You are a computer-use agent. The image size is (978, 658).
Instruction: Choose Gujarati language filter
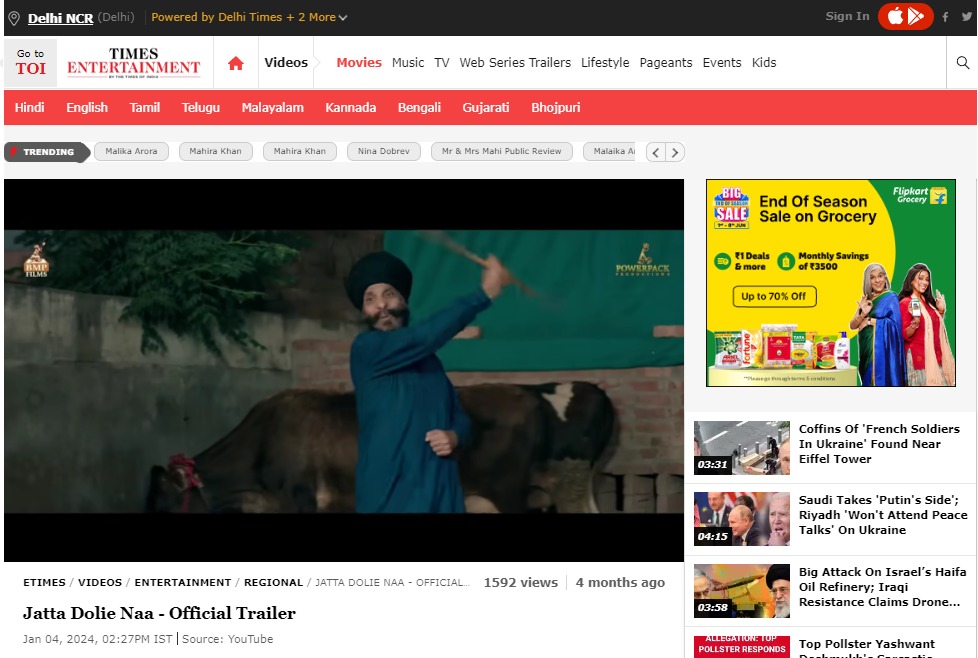pyautogui.click(x=486, y=107)
